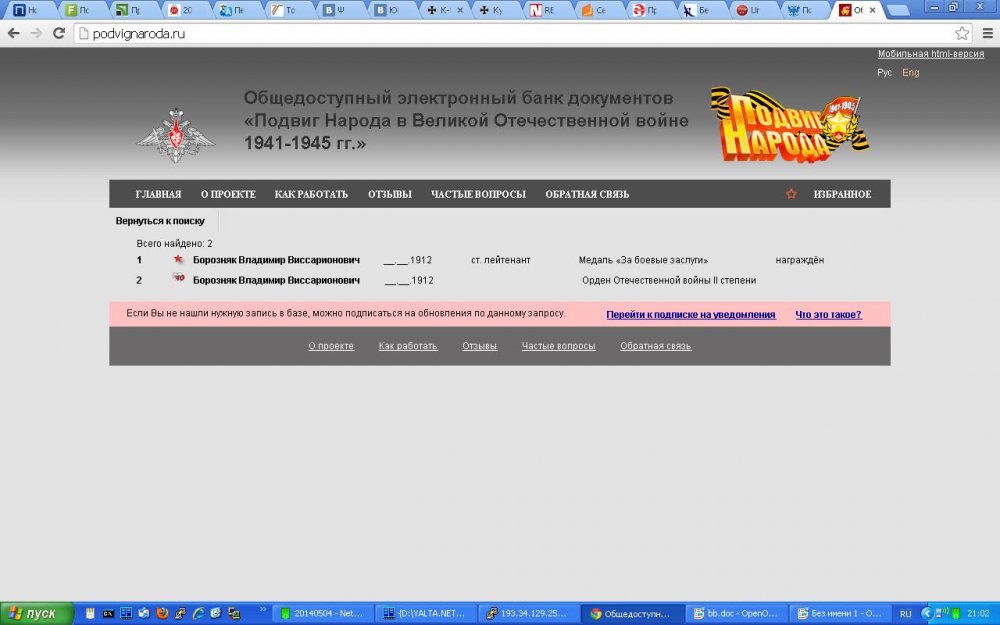Open the ОБРАТНАЯ СВЯЗЬ menu item
This screenshot has height=625, width=1000.
point(587,195)
